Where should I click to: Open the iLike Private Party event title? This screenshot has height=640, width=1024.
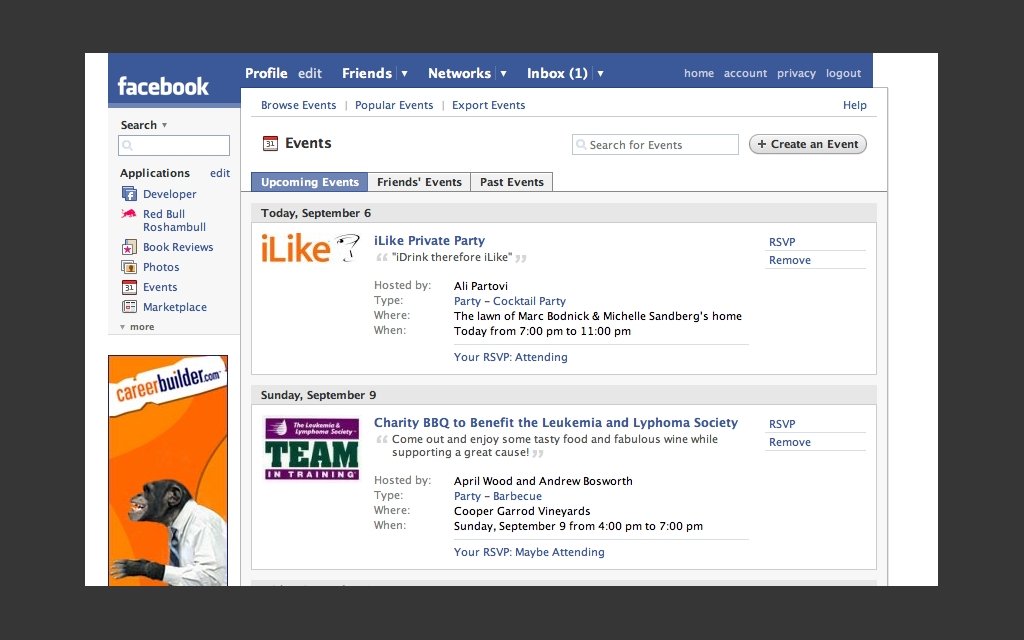(x=429, y=240)
